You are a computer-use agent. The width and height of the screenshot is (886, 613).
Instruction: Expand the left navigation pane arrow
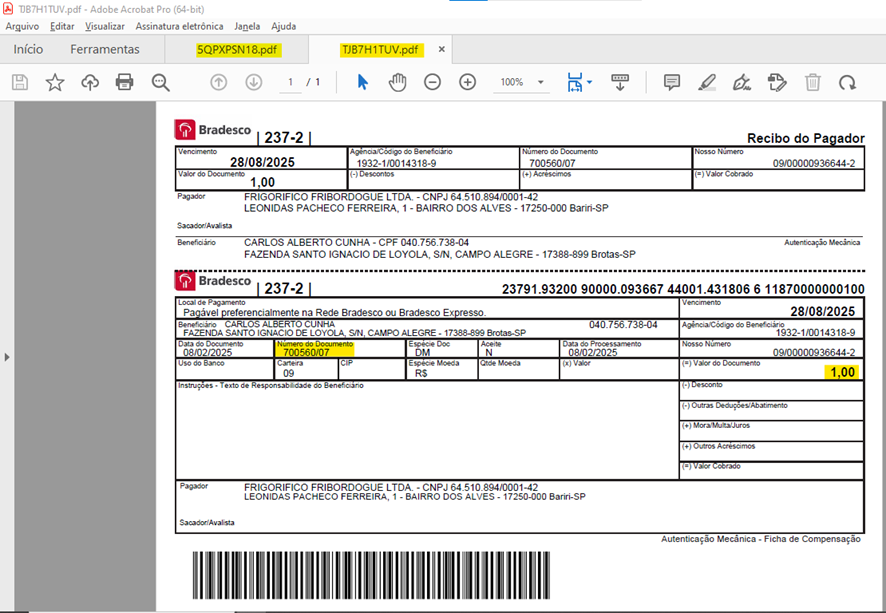click(7, 357)
